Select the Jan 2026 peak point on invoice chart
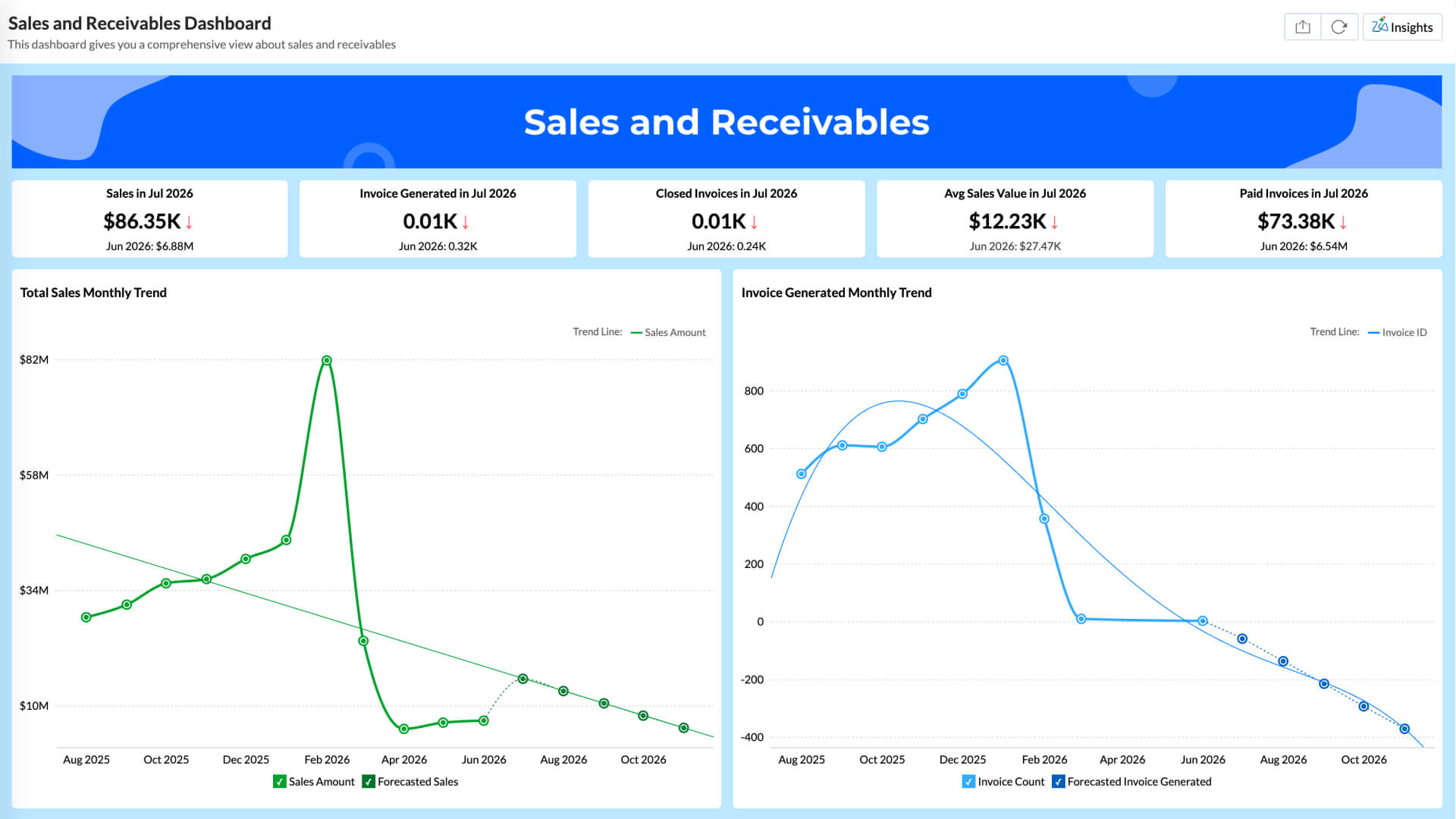The image size is (1456, 819). pos(1003,361)
